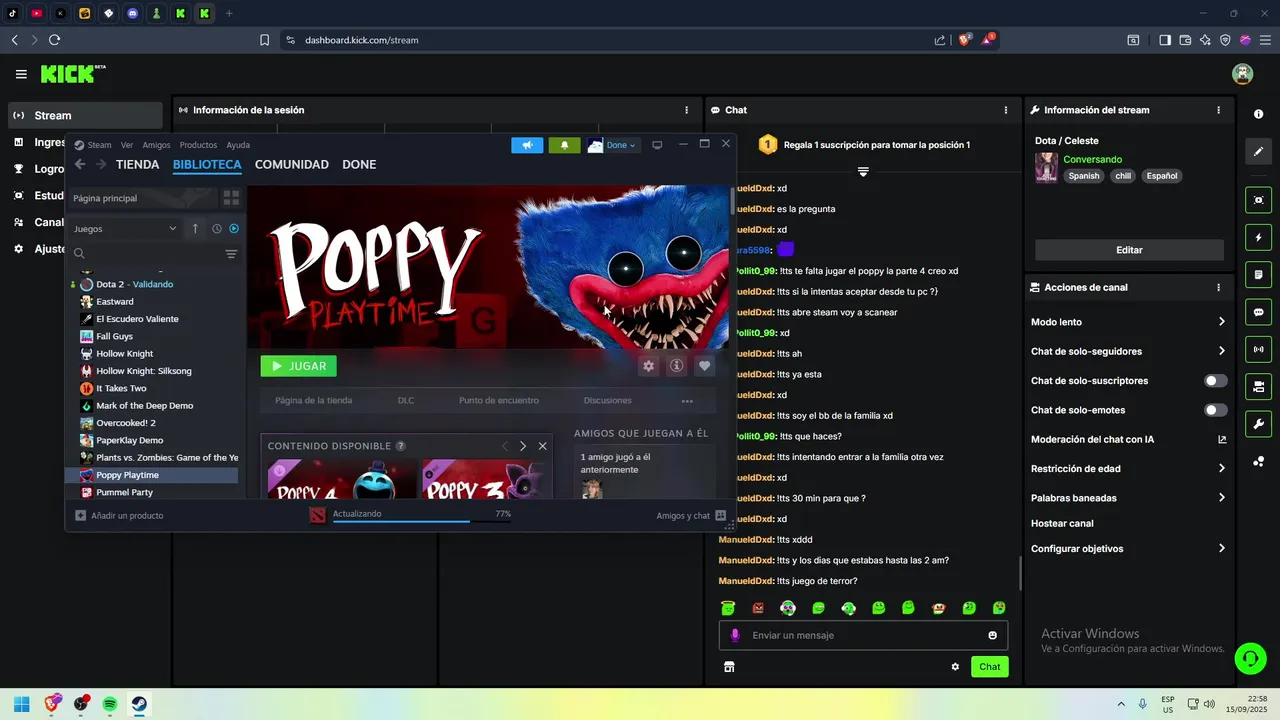This screenshot has width=1280, height=720.
Task: Open Información de la sesión options menu
Action: (686, 110)
